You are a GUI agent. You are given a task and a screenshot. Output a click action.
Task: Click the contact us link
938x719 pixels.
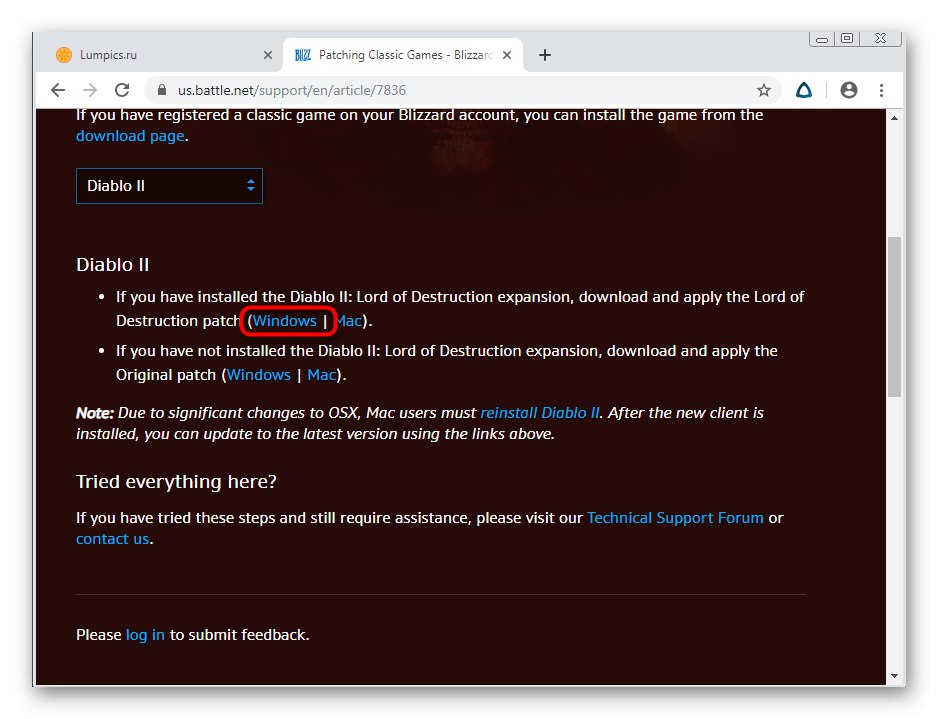(x=112, y=539)
